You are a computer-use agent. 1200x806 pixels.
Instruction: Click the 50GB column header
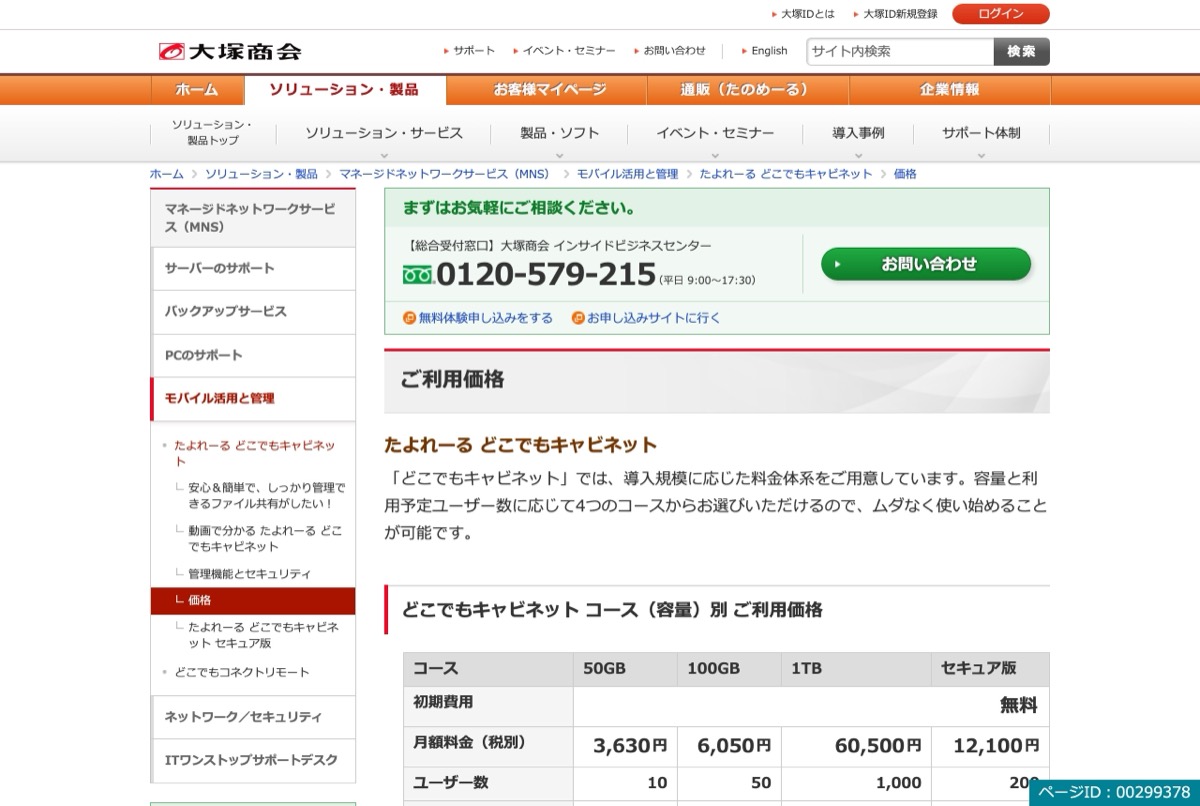tap(625, 669)
